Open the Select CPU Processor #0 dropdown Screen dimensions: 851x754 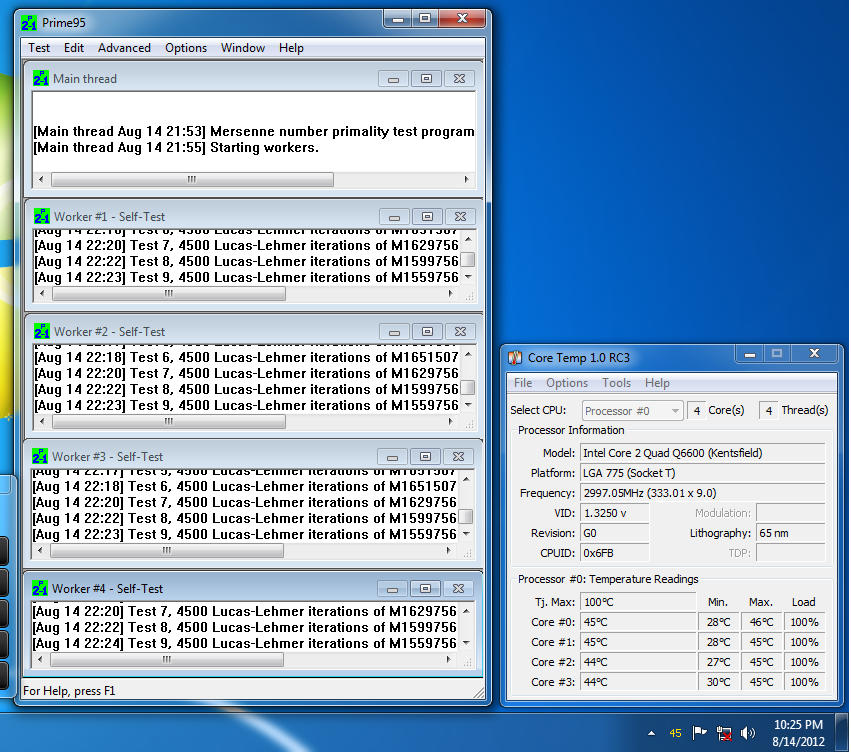pos(632,411)
